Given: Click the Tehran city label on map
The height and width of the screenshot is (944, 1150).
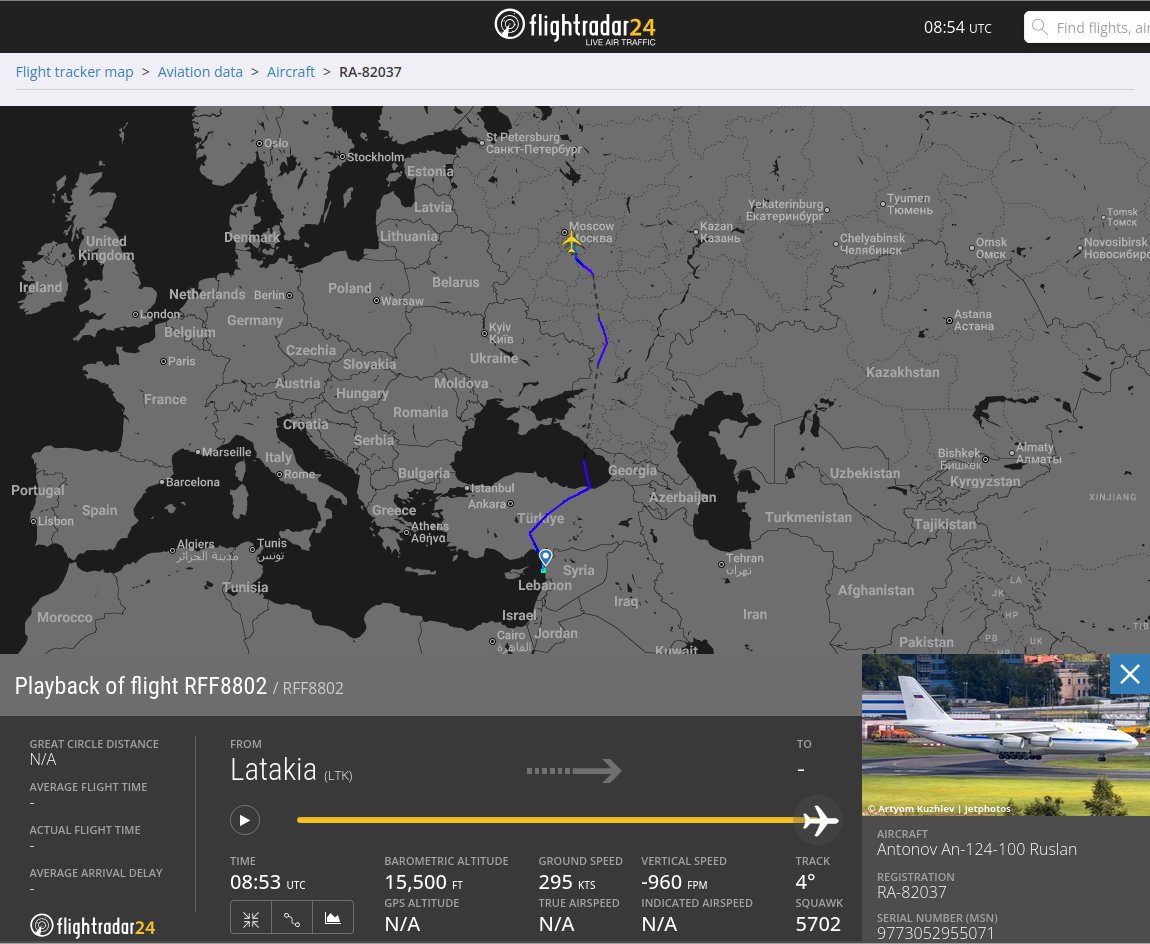Looking at the screenshot, I should click(744, 564).
